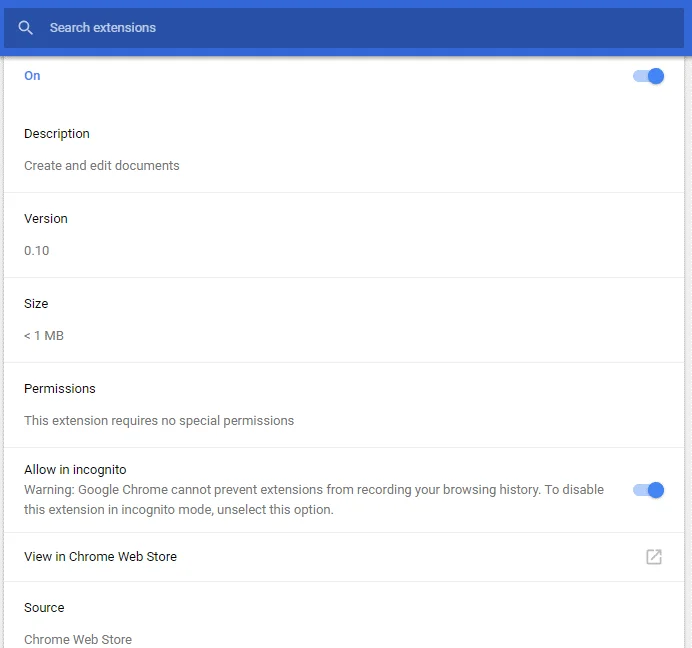Click the incognito warning text
The width and height of the screenshot is (692, 648).
coord(314,500)
